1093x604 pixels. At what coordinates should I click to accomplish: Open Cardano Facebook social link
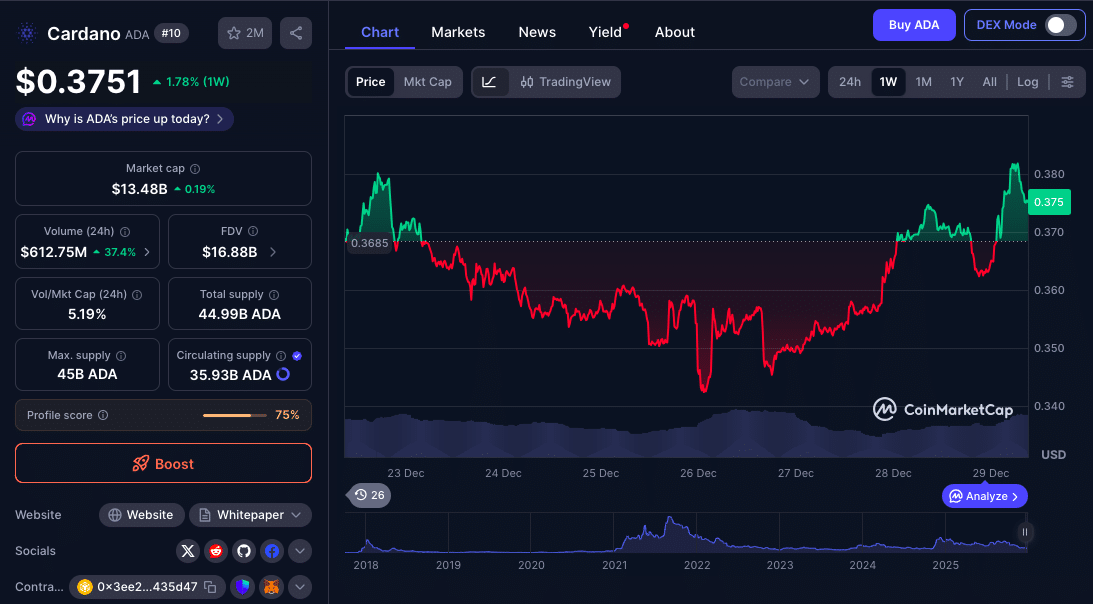pyautogui.click(x=272, y=551)
